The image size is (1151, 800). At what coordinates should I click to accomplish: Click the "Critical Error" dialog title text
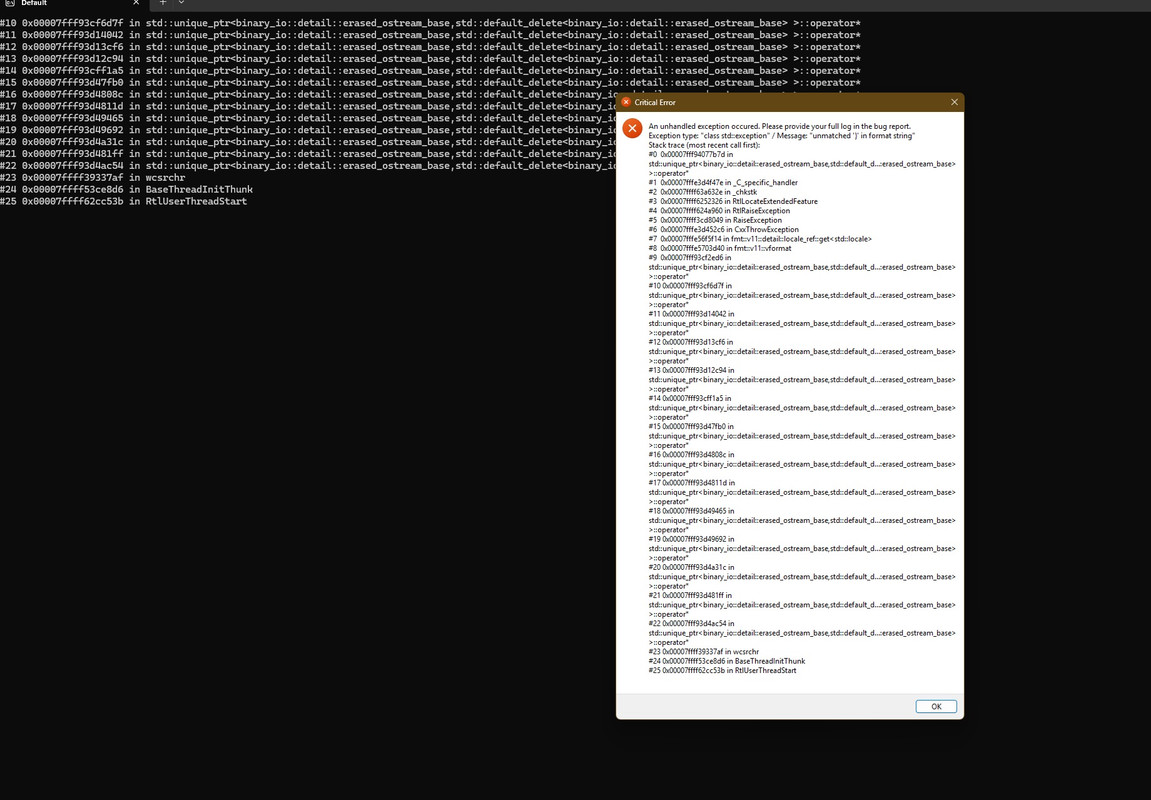click(x=655, y=102)
